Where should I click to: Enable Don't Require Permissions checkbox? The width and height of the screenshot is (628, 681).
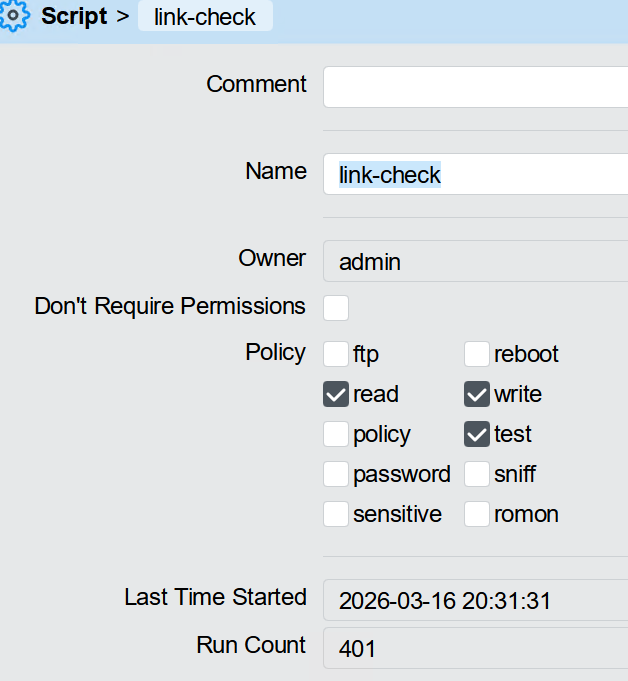(336, 307)
